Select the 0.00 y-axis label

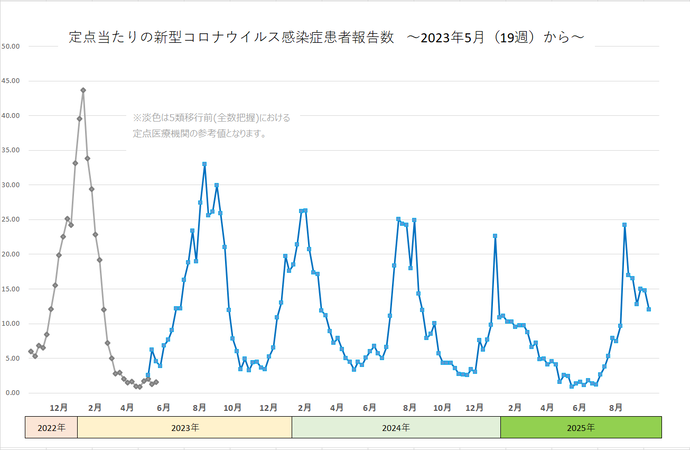12,393
